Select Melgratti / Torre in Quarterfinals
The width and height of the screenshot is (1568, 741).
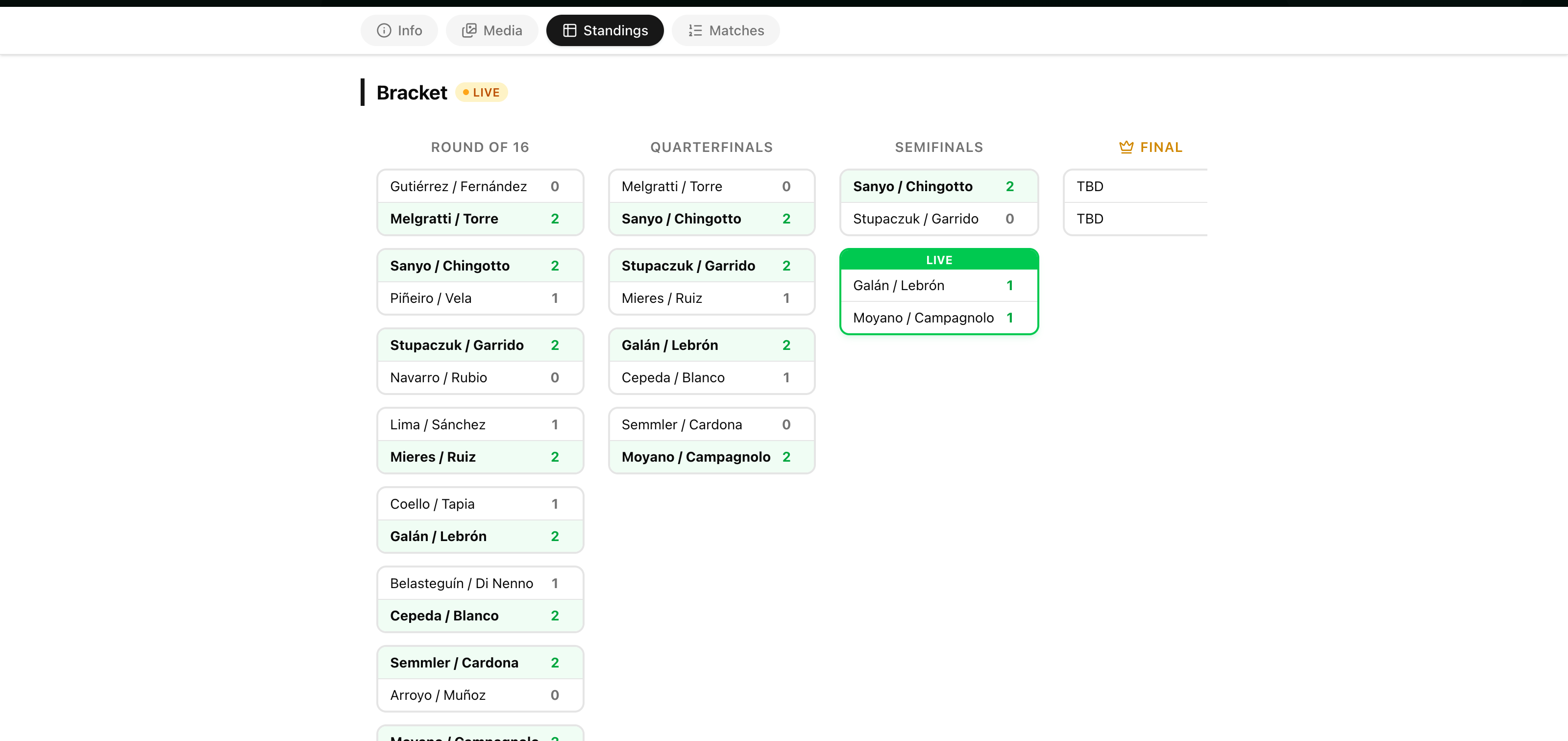(711, 186)
